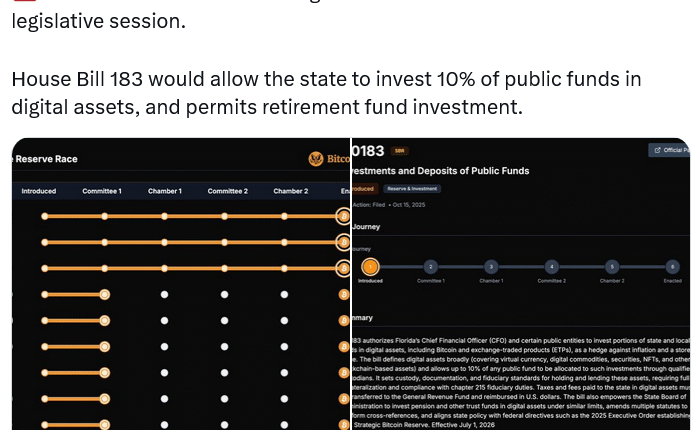
Task: Select journey step 2 circle for Committee 1
Action: 431,267
